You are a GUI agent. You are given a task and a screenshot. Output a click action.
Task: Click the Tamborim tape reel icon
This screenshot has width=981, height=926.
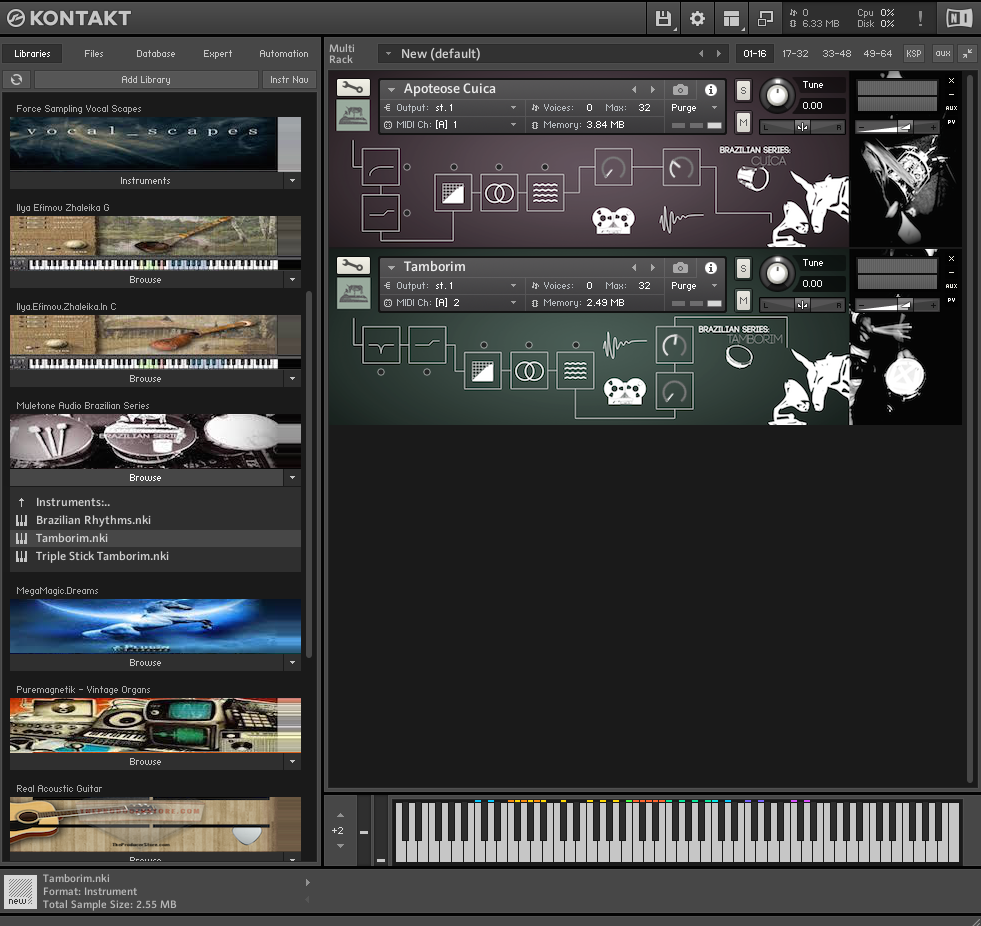(x=624, y=392)
